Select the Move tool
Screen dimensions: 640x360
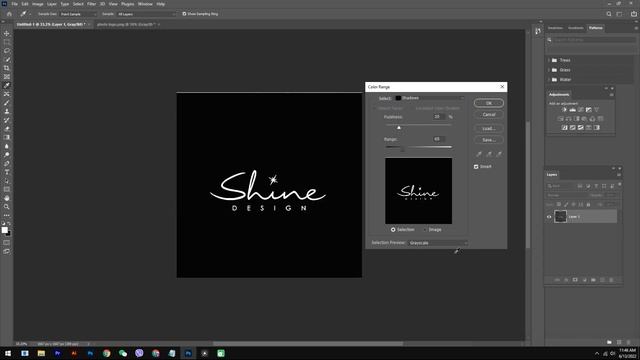pyautogui.click(x=7, y=33)
